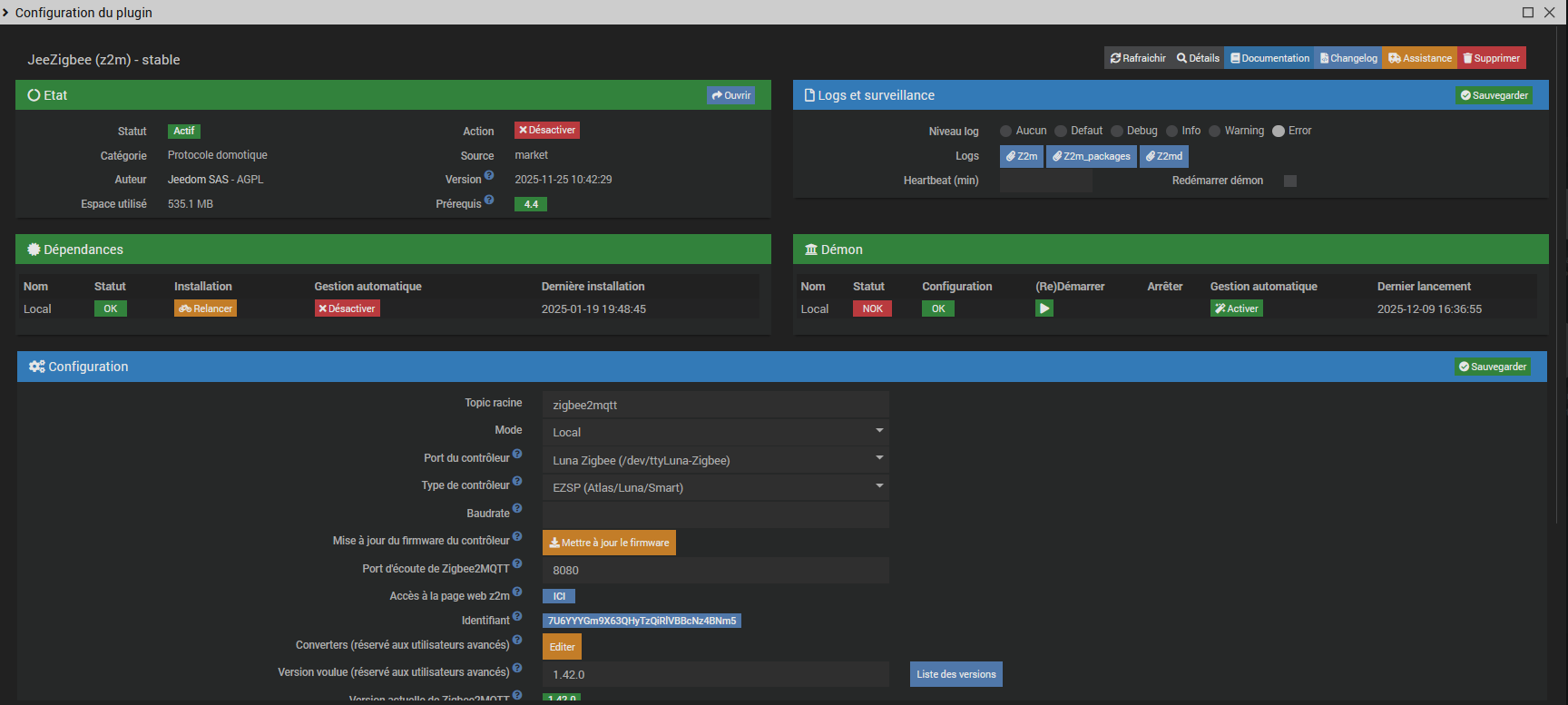The width and height of the screenshot is (1568, 705).
Task: Expand the Mode dropdown
Action: coord(715,432)
